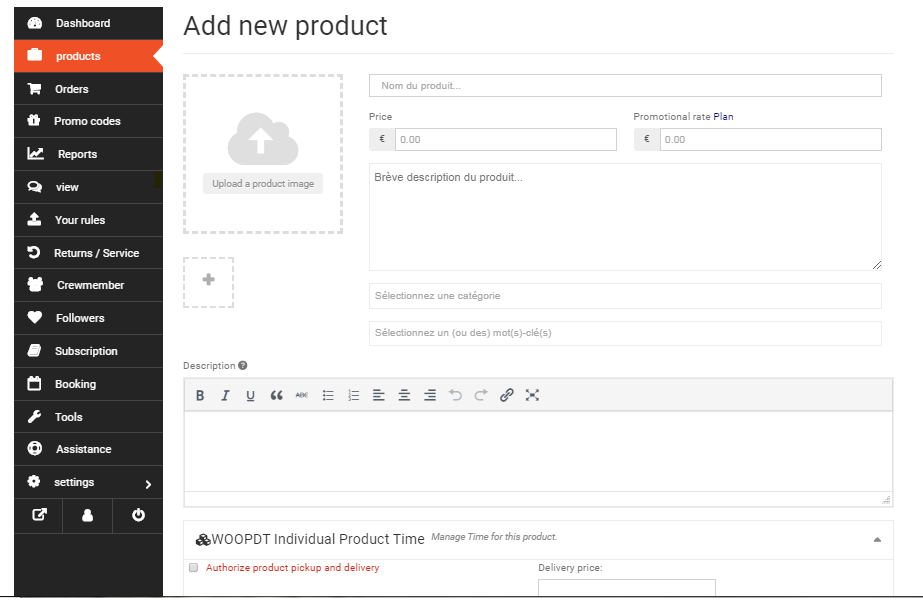The image size is (923, 603).
Task: Click Upload a product image button
Action: pos(263,184)
